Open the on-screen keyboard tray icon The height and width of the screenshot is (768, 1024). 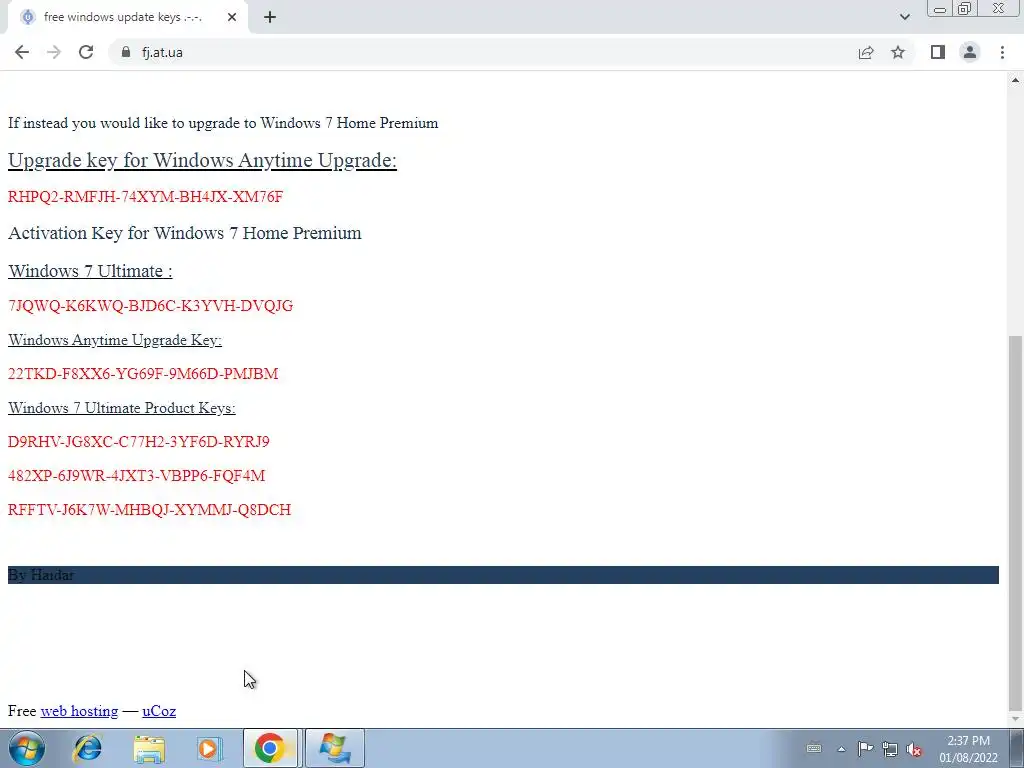pyautogui.click(x=814, y=748)
